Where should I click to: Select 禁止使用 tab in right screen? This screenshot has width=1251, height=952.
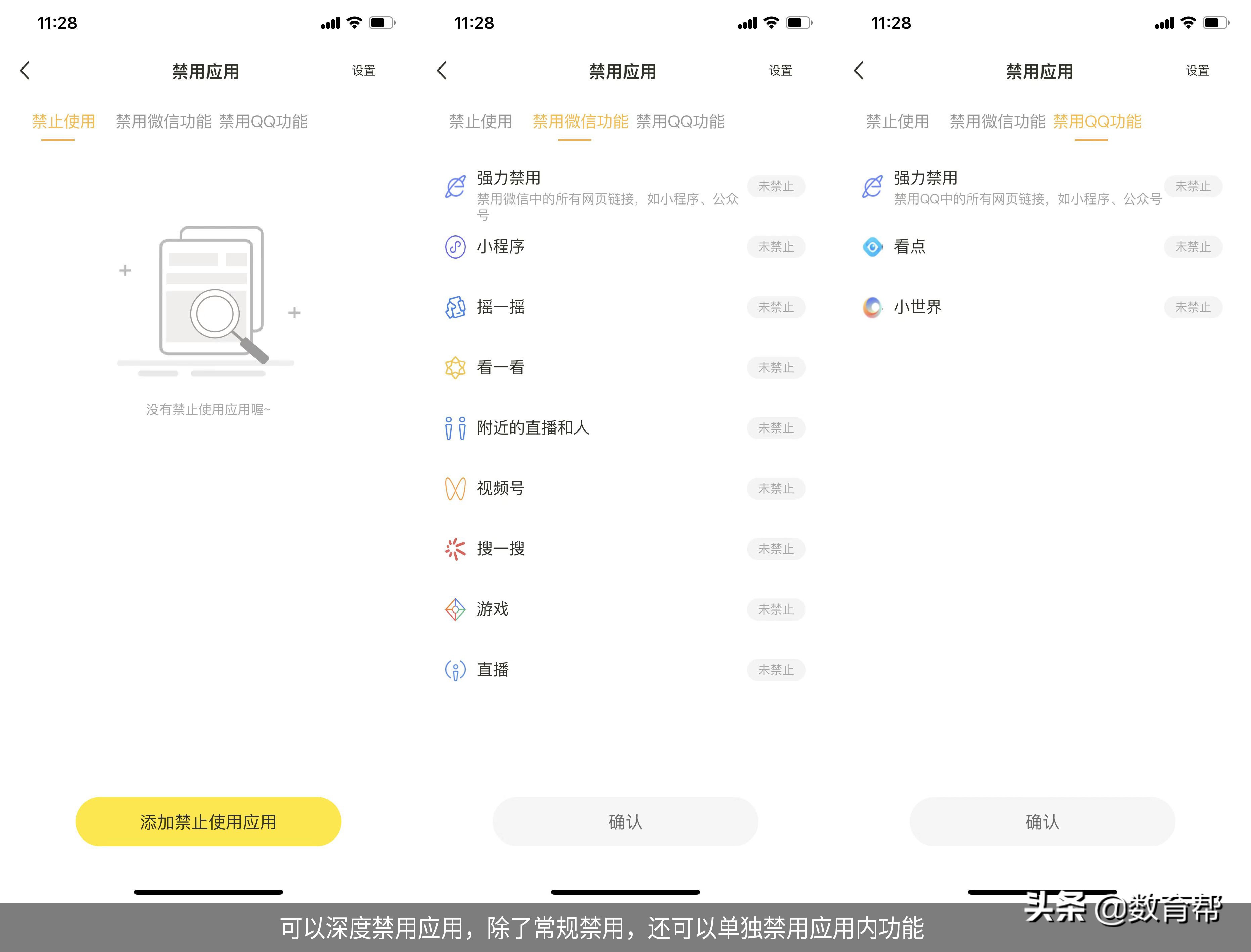(x=897, y=121)
